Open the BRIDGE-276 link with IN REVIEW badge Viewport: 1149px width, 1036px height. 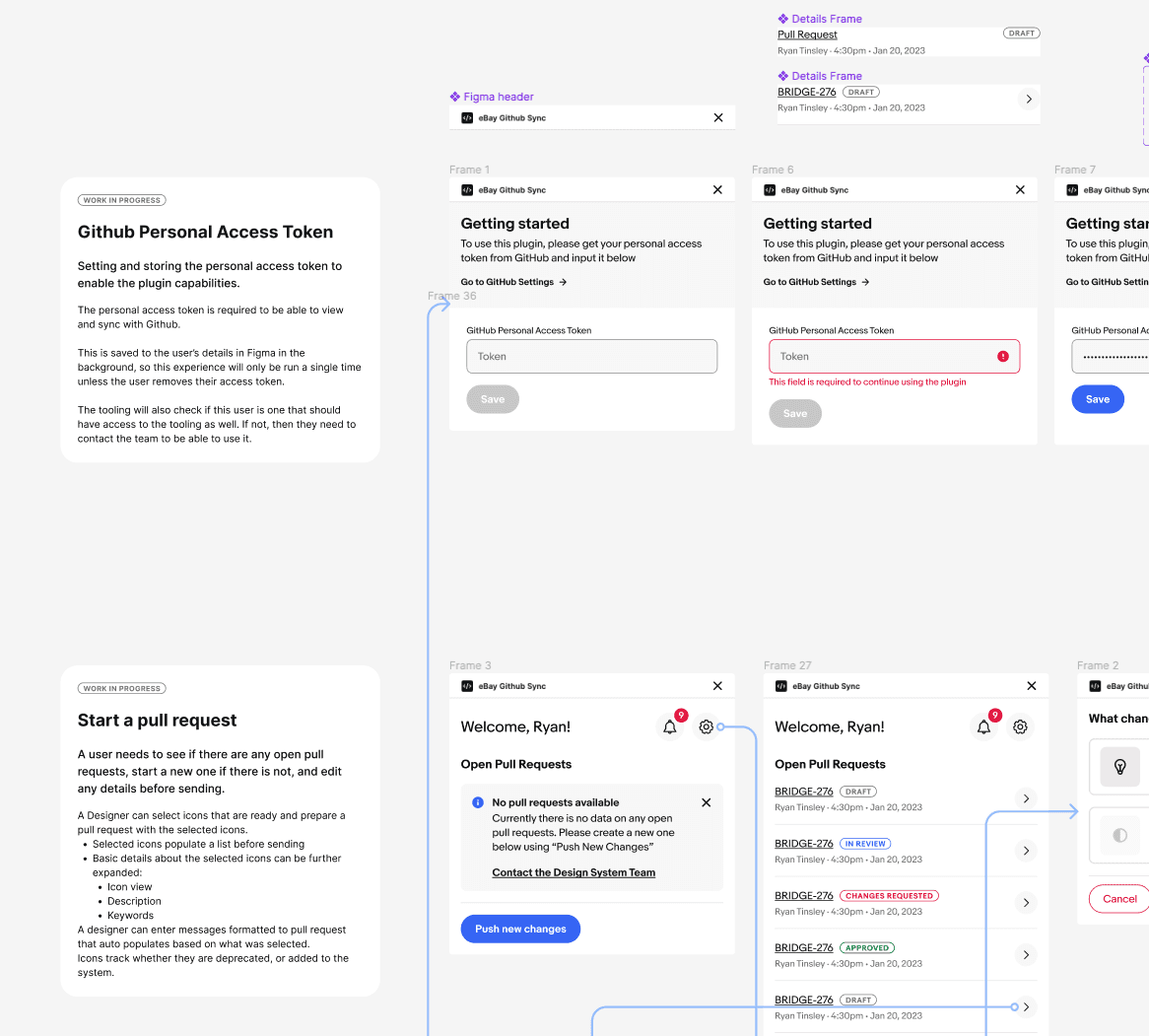(804, 843)
